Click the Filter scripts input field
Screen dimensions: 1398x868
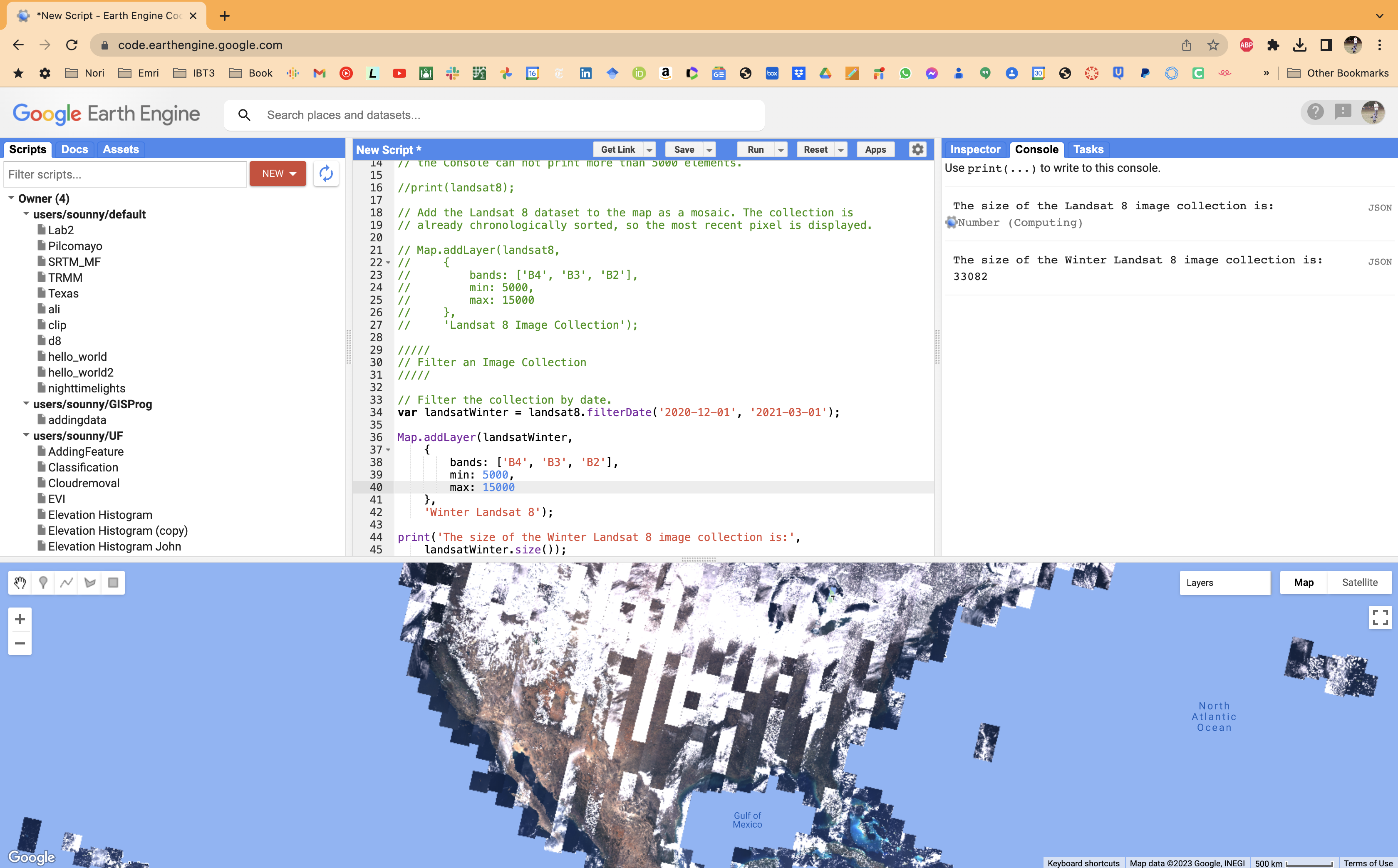pos(125,174)
